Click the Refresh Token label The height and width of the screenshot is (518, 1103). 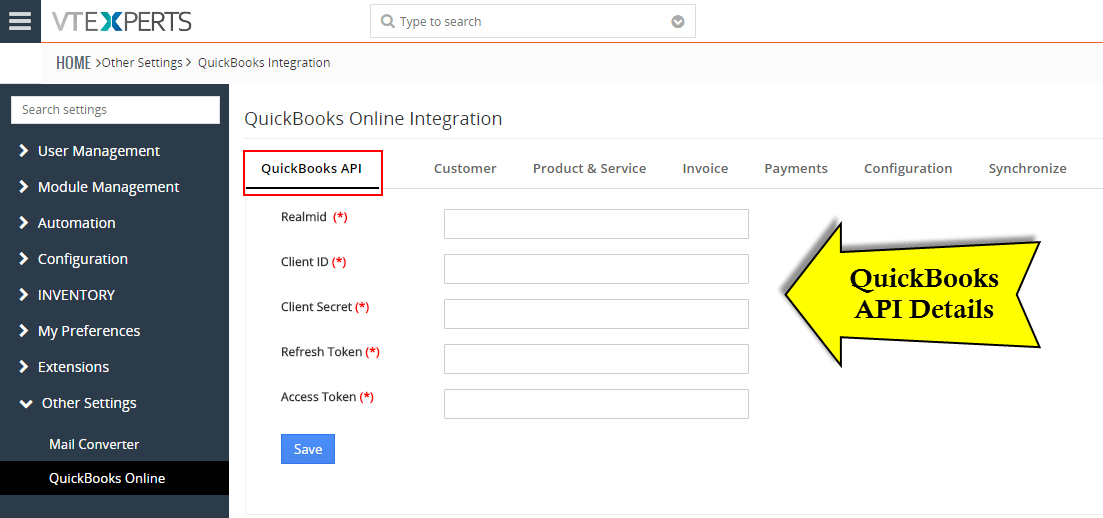pyautogui.click(x=321, y=352)
